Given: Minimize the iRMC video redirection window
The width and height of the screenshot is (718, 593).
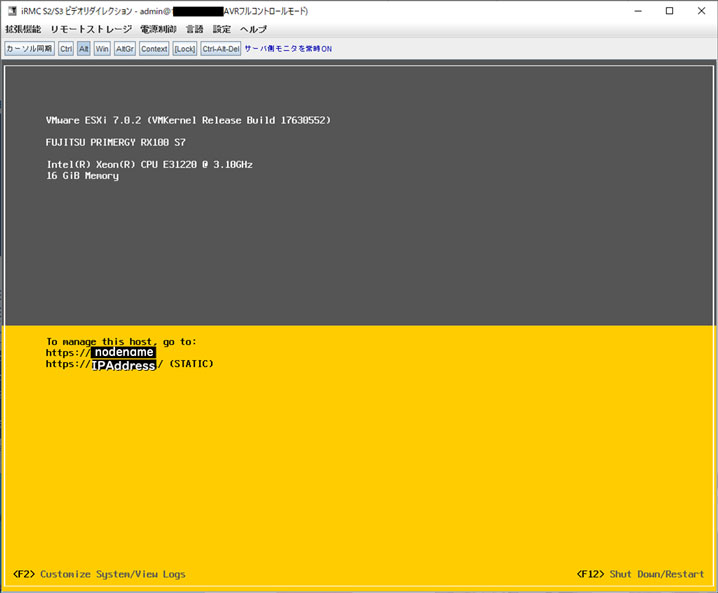Looking at the screenshot, I should 638,11.
